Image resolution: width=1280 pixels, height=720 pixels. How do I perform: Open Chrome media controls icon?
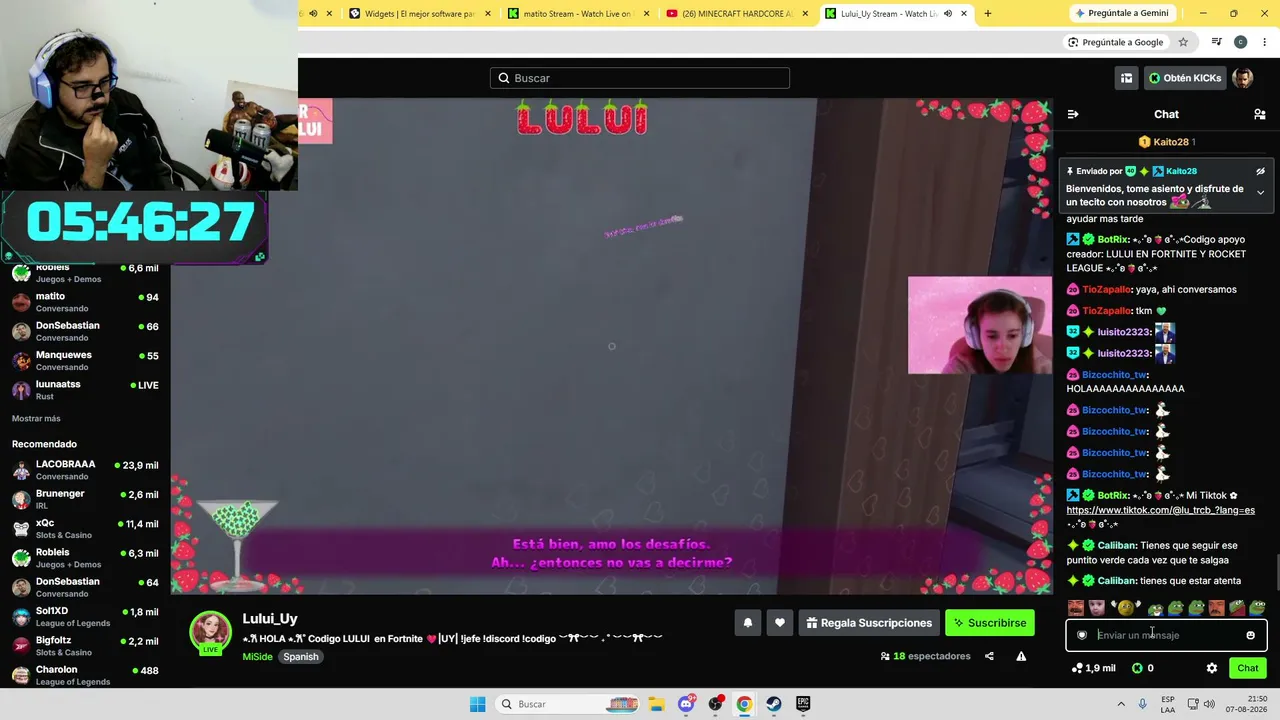1216,42
